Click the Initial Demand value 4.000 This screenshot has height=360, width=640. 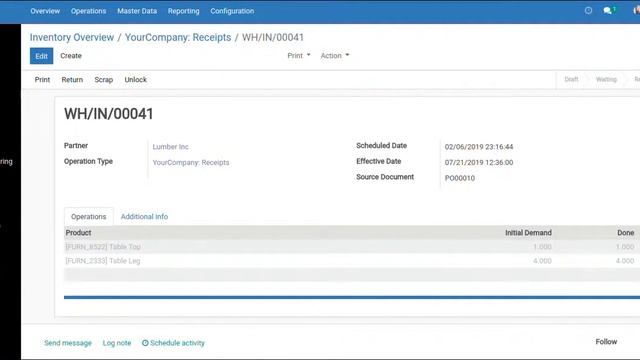click(542, 261)
